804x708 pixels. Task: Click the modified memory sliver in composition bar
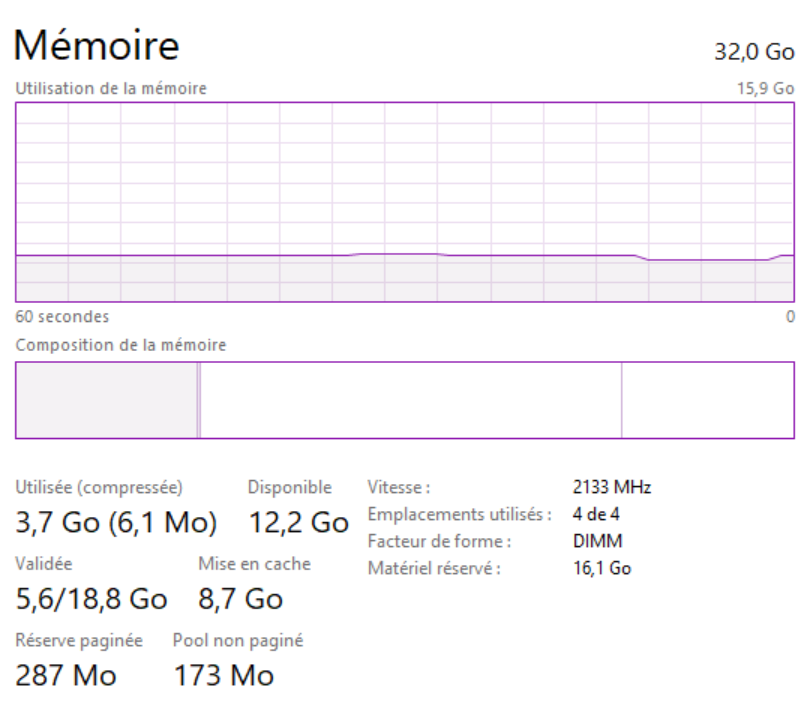(x=199, y=400)
